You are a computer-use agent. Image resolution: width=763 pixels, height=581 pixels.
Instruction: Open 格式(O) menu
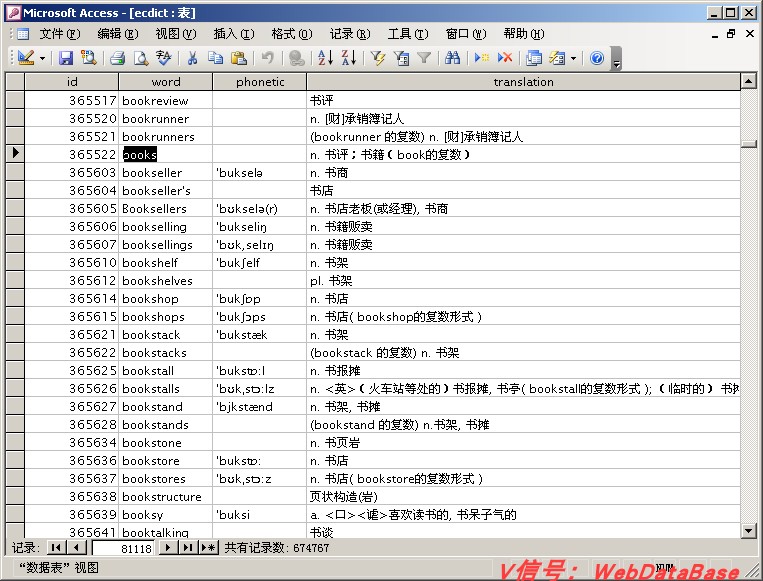[292, 34]
